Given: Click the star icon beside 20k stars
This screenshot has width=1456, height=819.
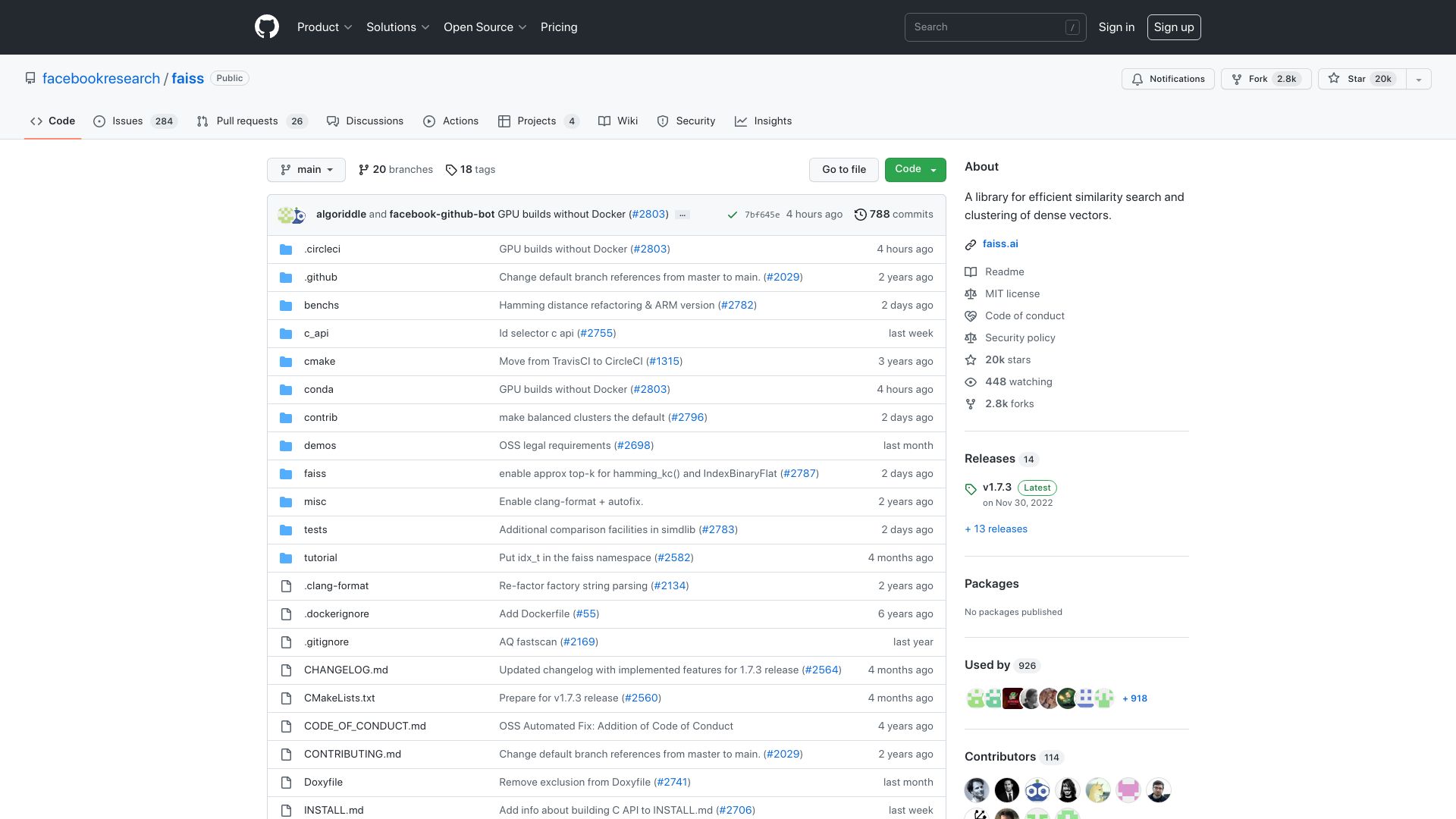Looking at the screenshot, I should 971,360.
